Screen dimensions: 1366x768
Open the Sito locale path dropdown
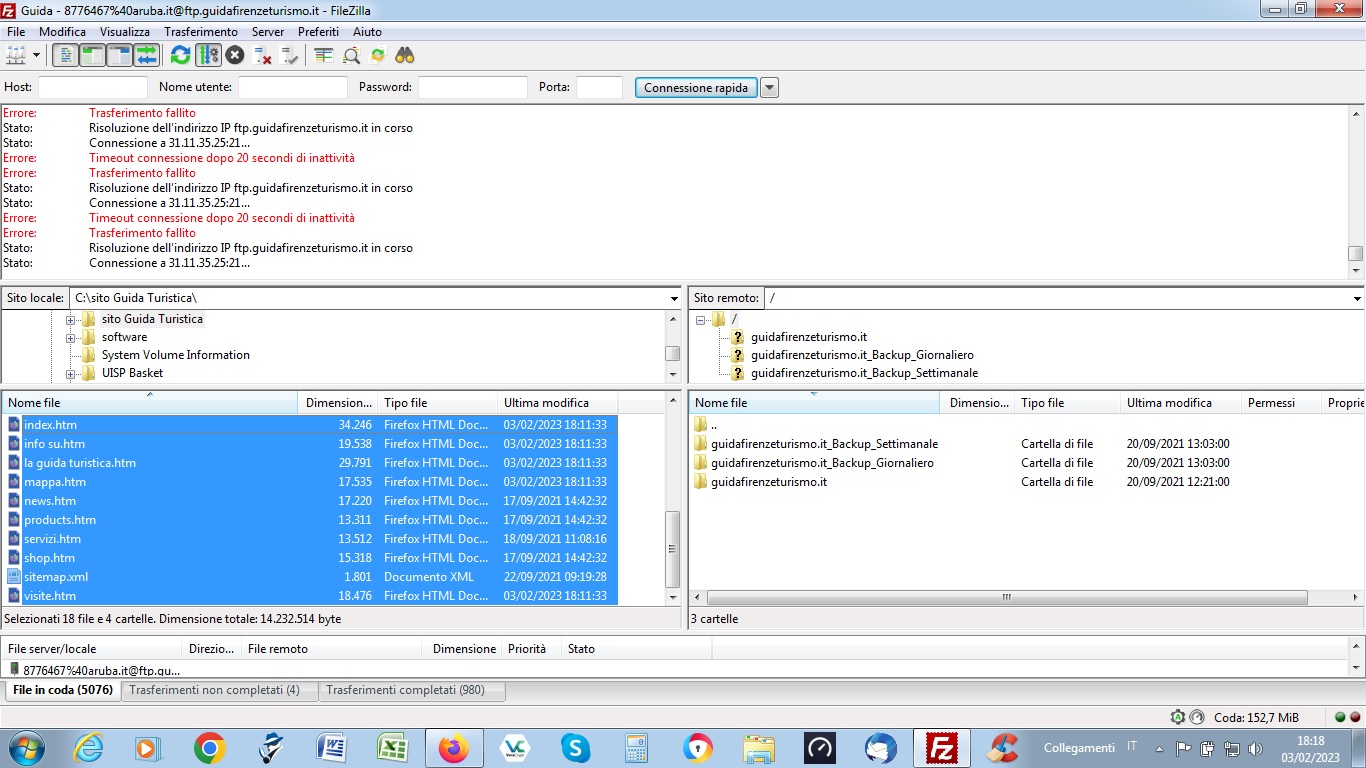pos(674,298)
